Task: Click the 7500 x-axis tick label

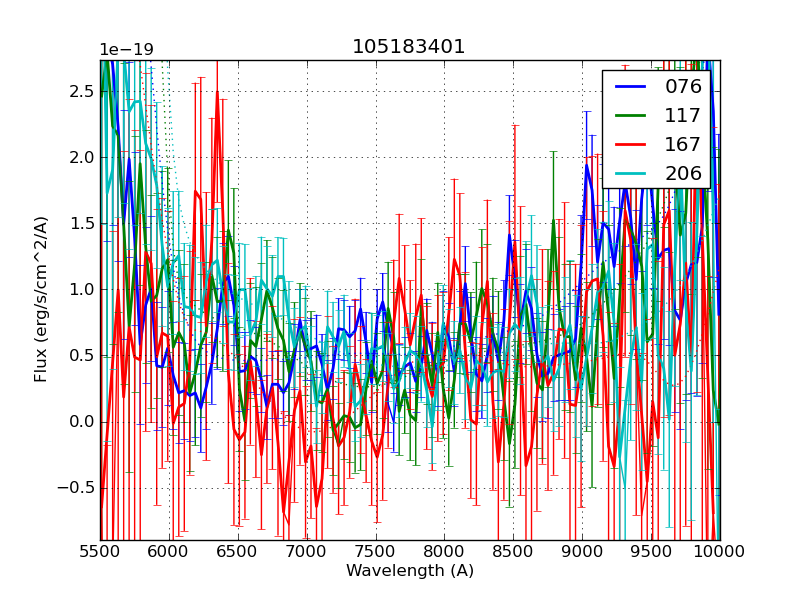Action: pyautogui.click(x=376, y=551)
